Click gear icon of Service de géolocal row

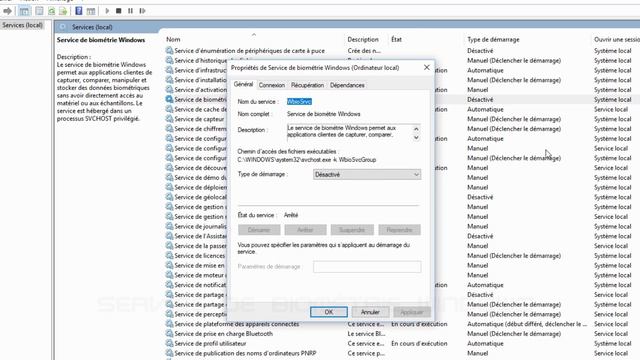tap(169, 197)
